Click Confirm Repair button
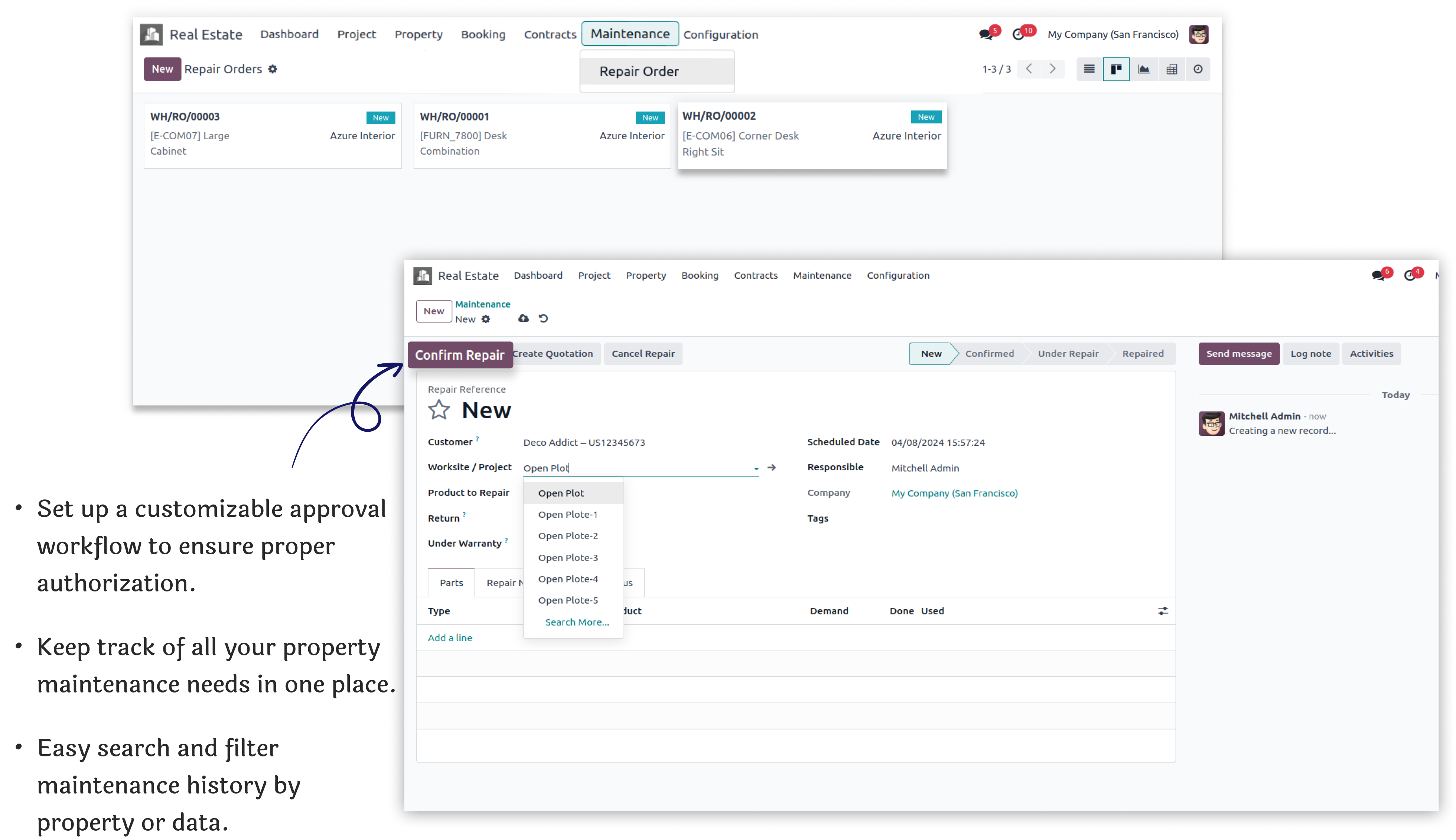 (460, 355)
